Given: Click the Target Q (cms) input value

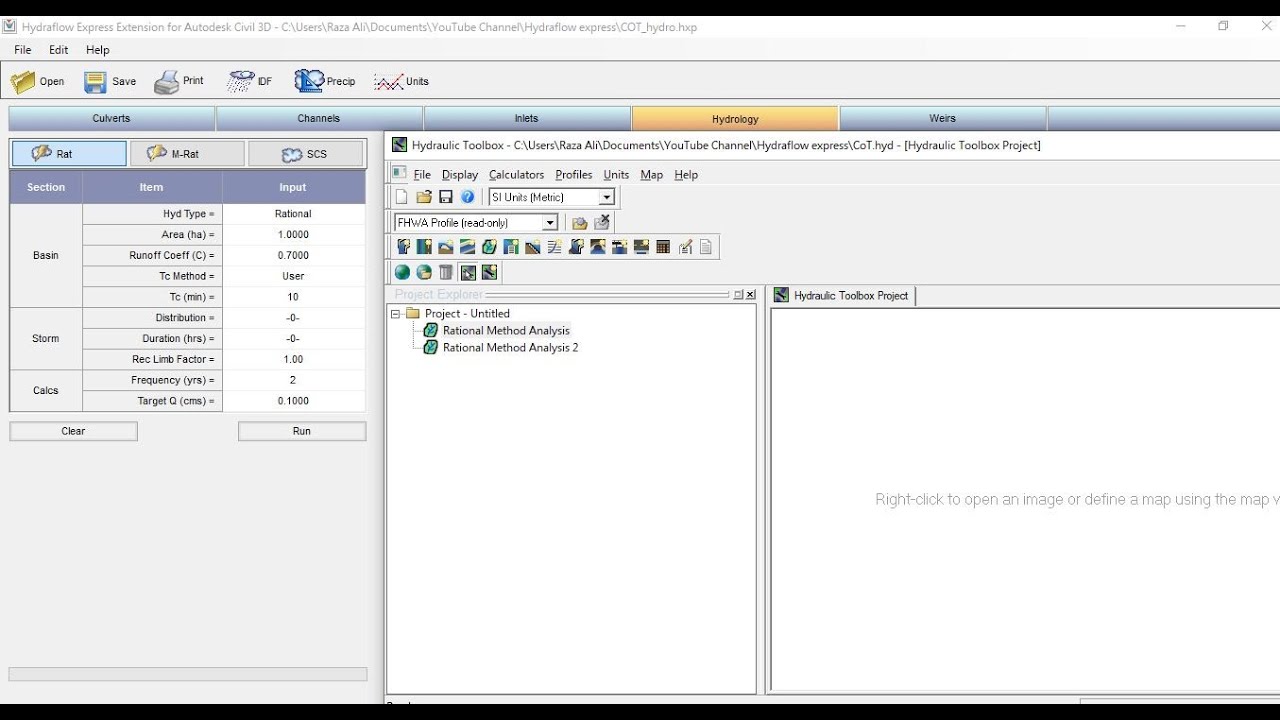Looking at the screenshot, I should [294, 401].
